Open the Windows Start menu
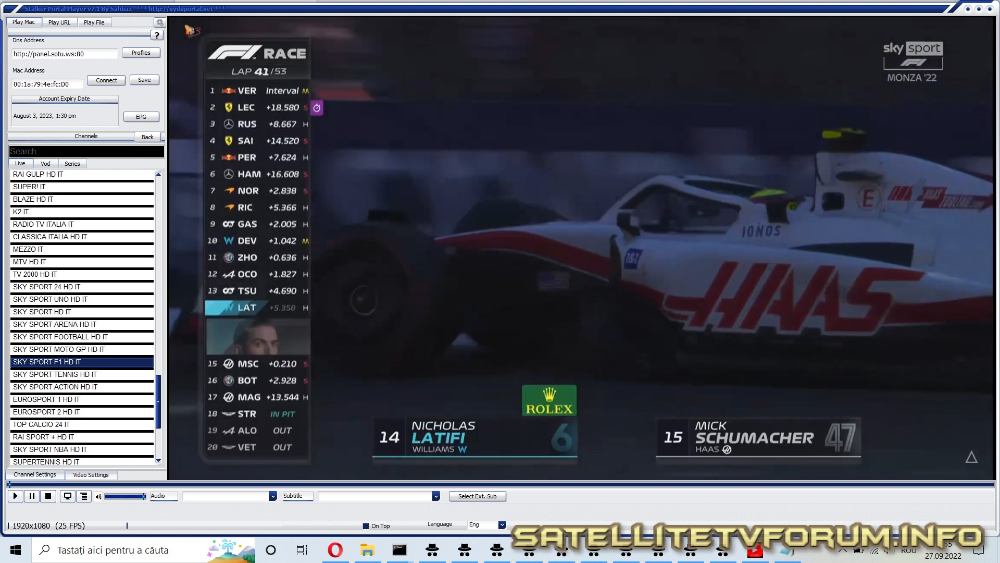The height and width of the screenshot is (563, 1000). (x=16, y=550)
